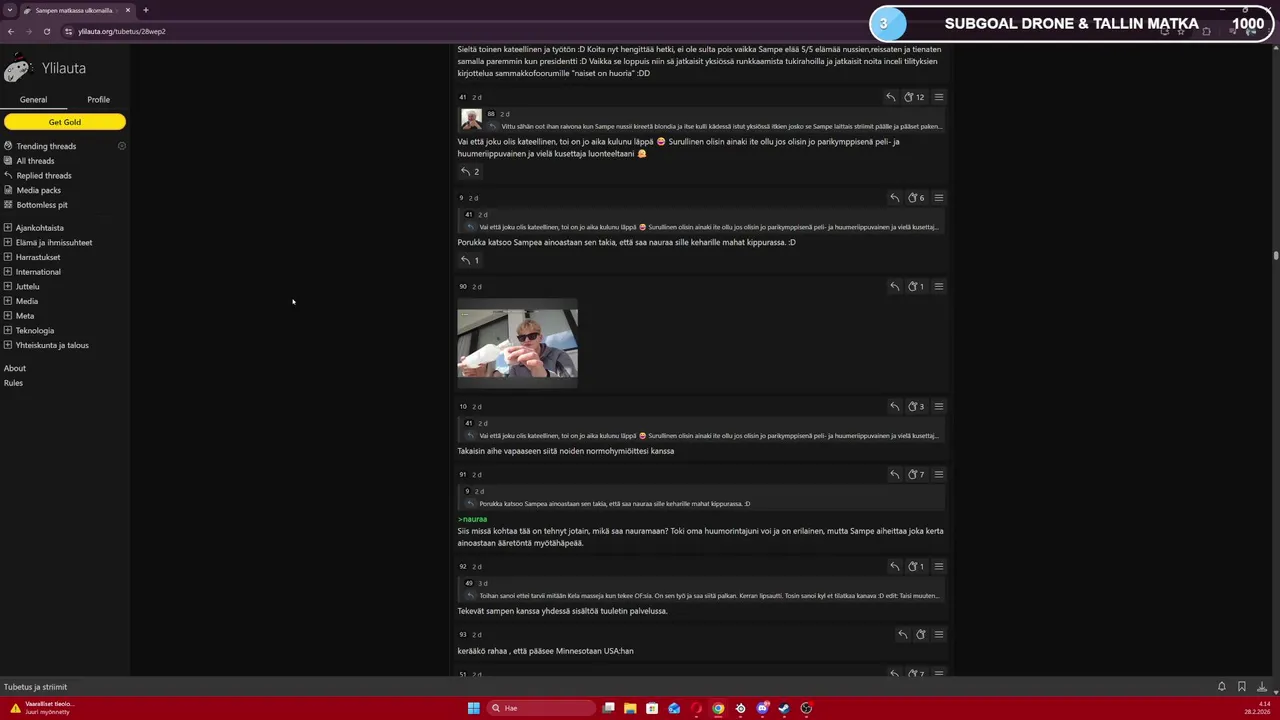The image size is (1280, 720).
Task: Upvote post 9 with 6 votes
Action: click(x=915, y=198)
